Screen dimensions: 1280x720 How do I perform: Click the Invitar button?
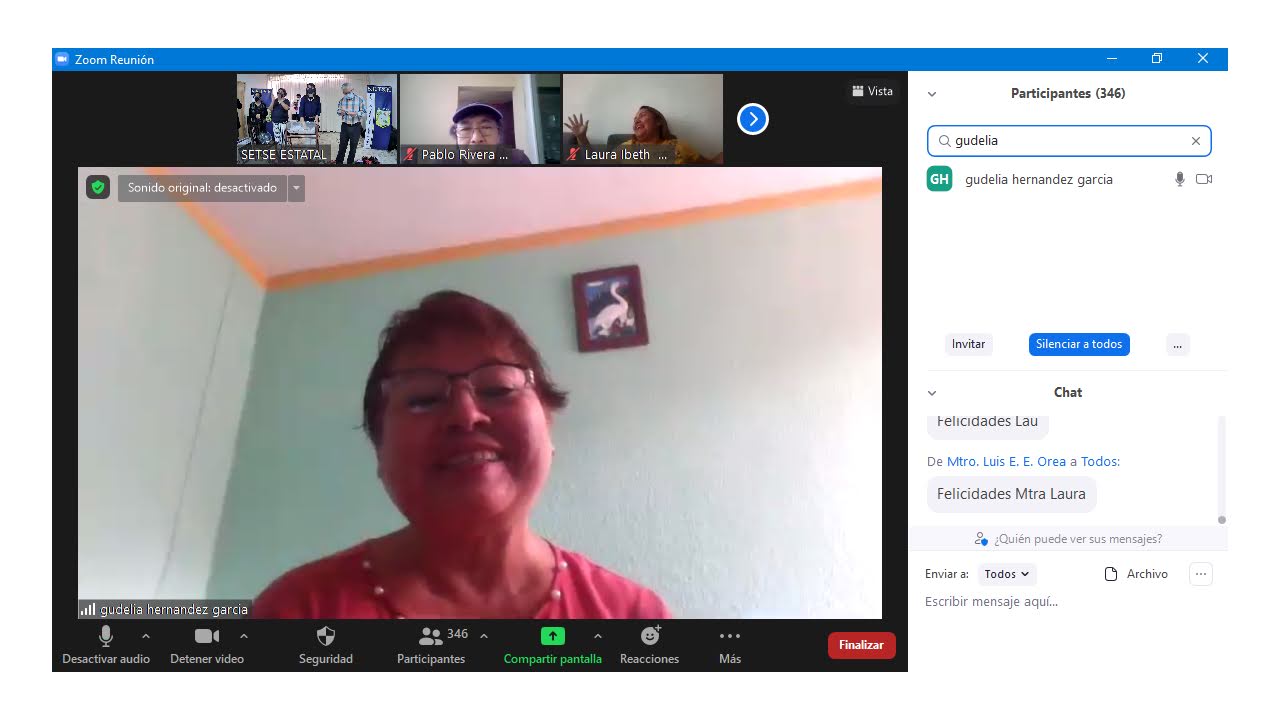pos(968,344)
